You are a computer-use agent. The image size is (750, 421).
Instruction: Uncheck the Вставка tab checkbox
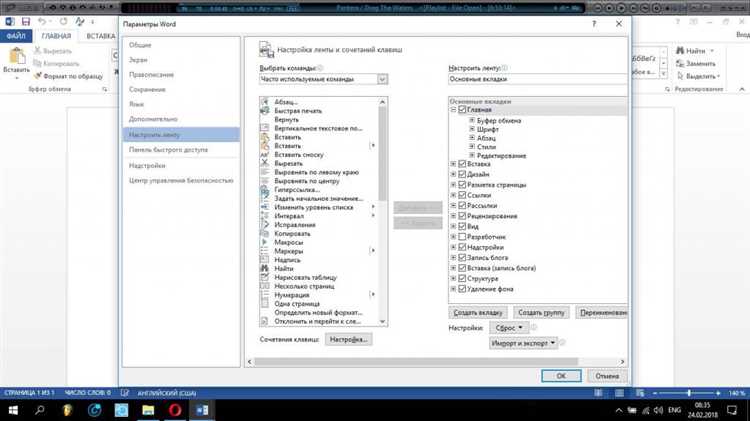click(462, 164)
